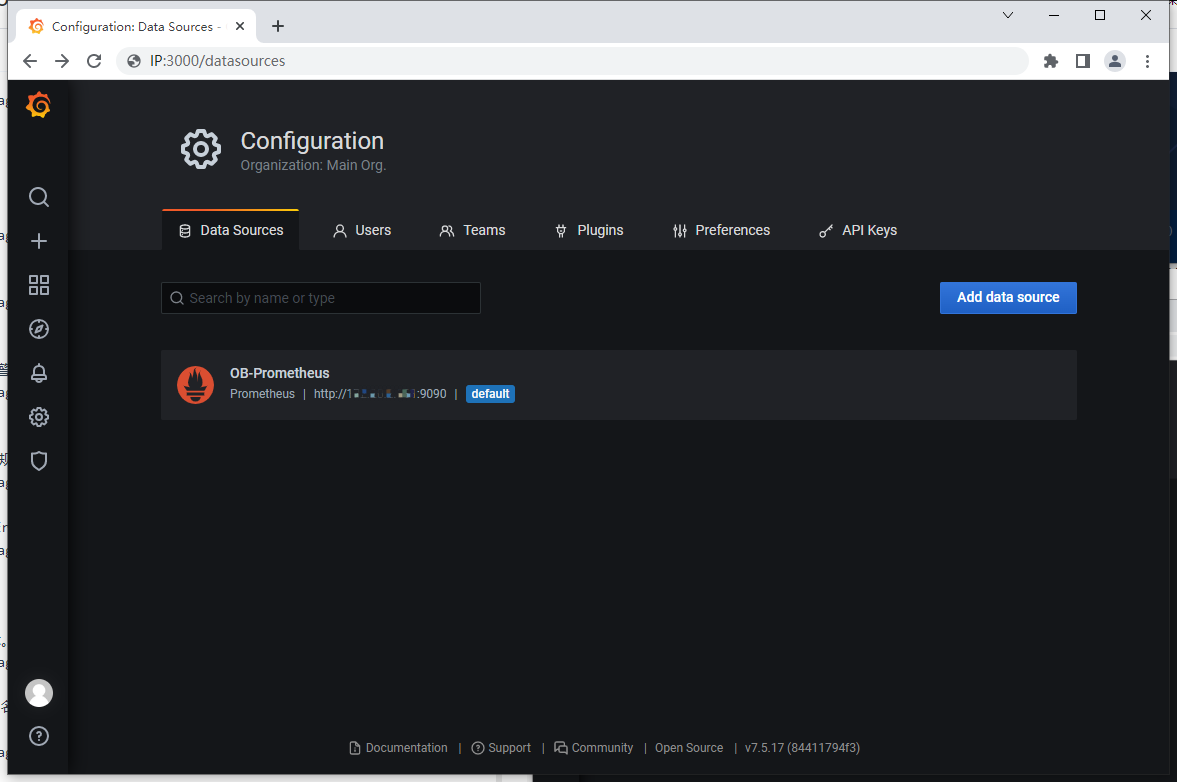Click the Add data source button
Image resolution: width=1177 pixels, height=782 pixels.
click(1008, 298)
